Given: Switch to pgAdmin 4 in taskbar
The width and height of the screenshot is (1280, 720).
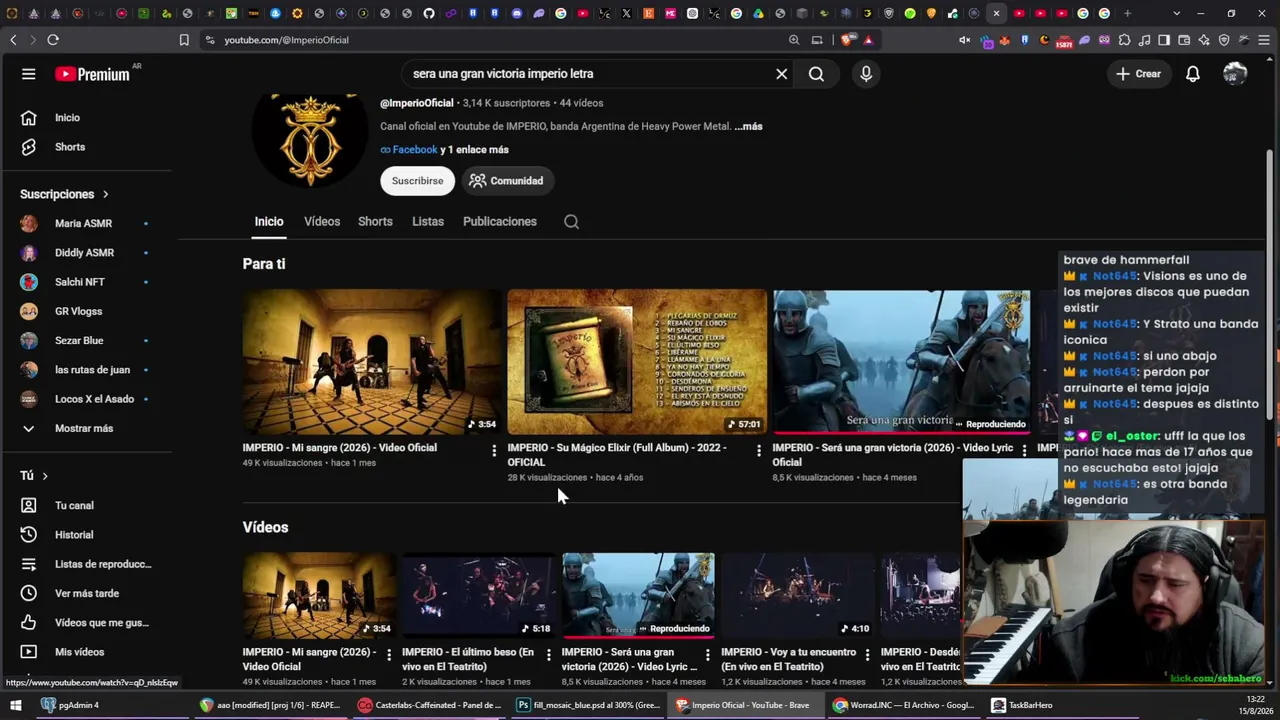Looking at the screenshot, I should (x=69, y=705).
